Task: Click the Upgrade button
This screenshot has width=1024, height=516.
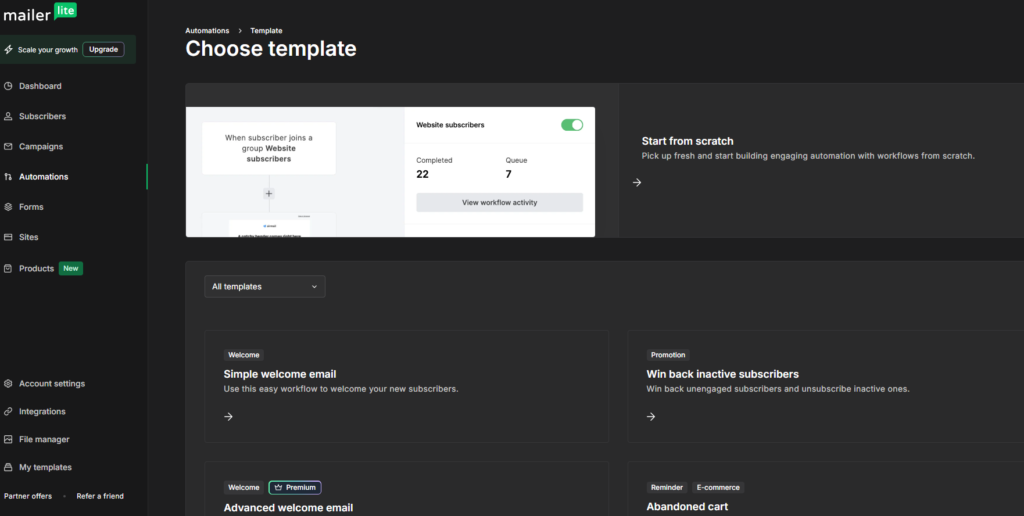Action: tap(103, 50)
